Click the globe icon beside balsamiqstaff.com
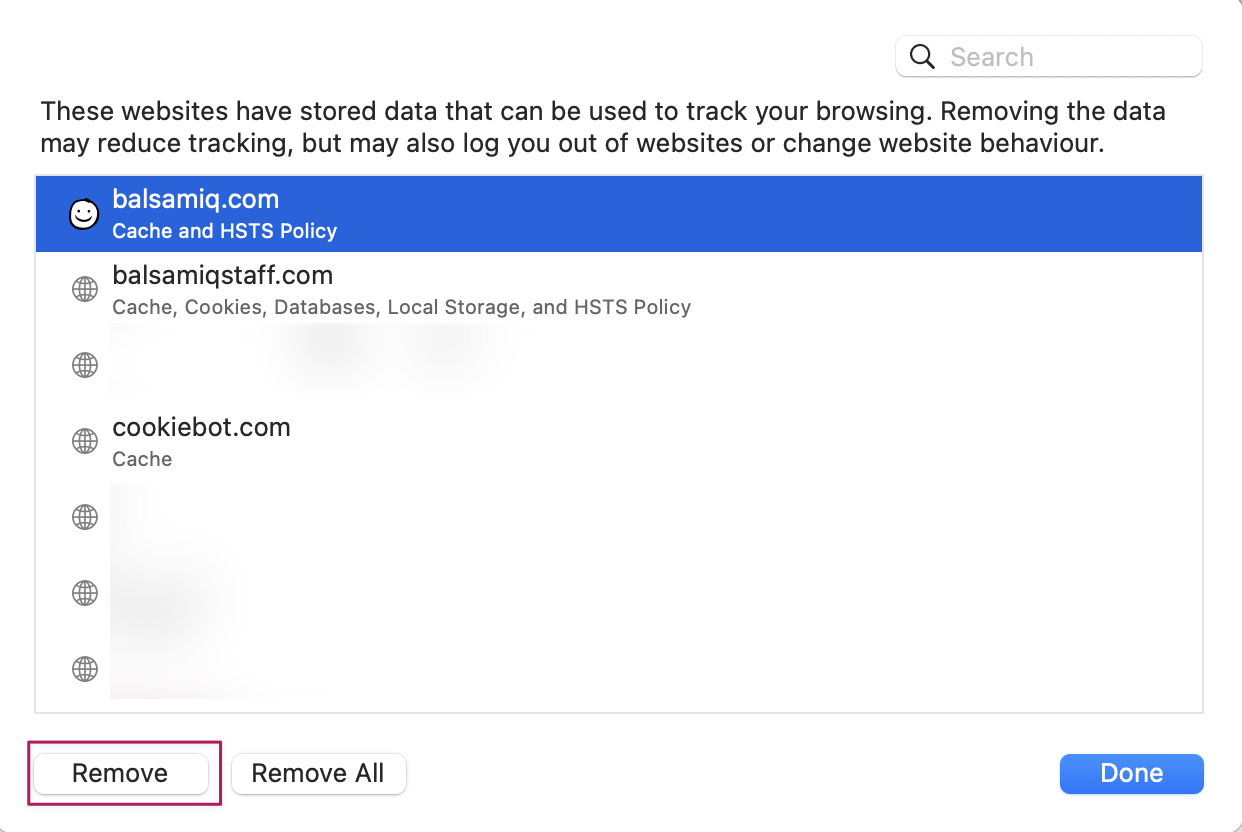Viewport: 1242px width, 832px height. [85, 290]
